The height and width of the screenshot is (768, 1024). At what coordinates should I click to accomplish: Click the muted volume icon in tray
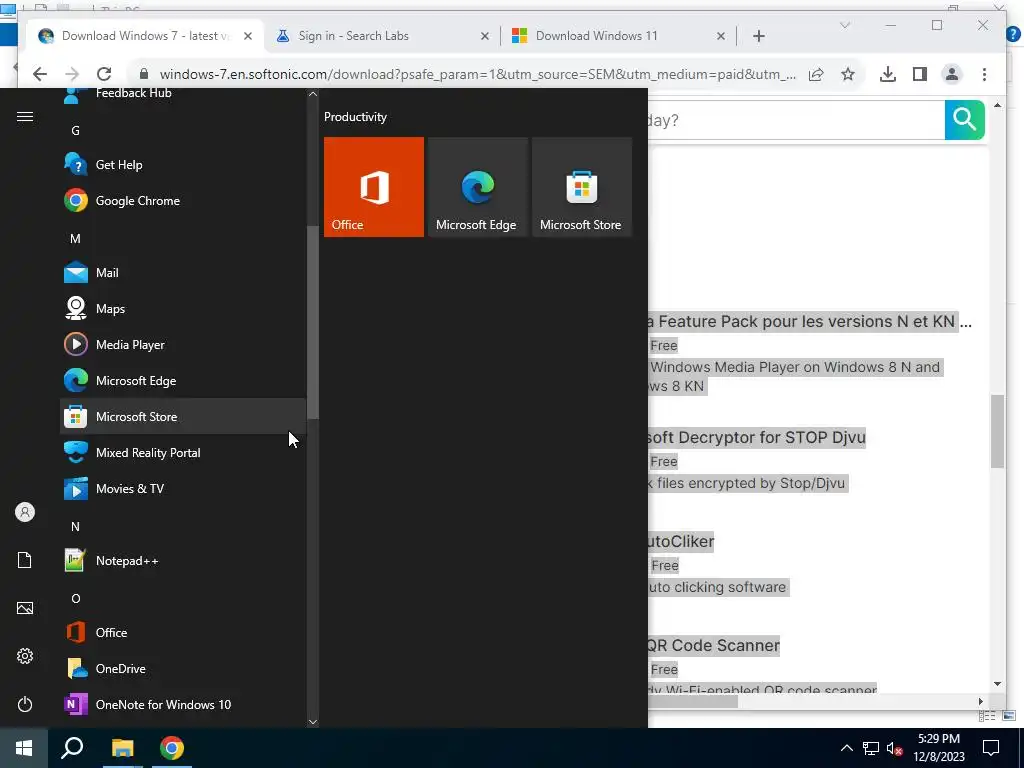point(895,748)
